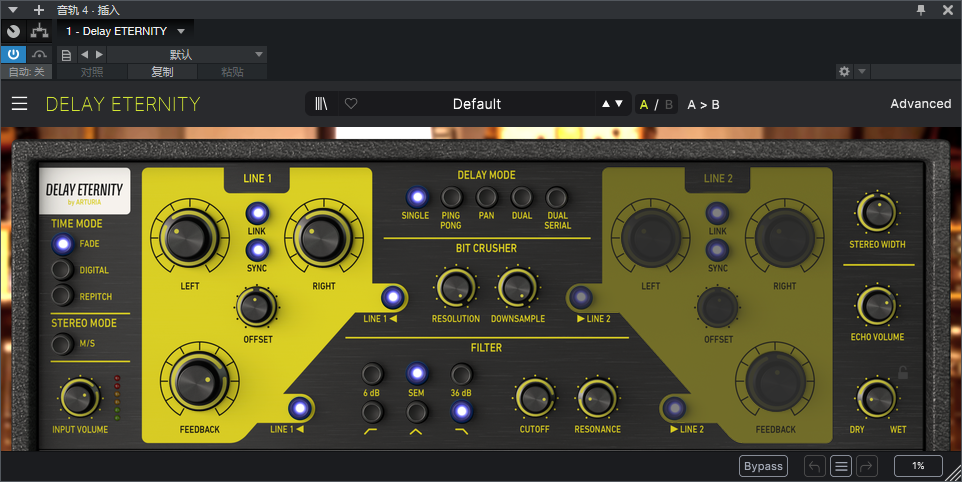Click the A > B copy button
The height and width of the screenshot is (482, 962).
click(703, 104)
